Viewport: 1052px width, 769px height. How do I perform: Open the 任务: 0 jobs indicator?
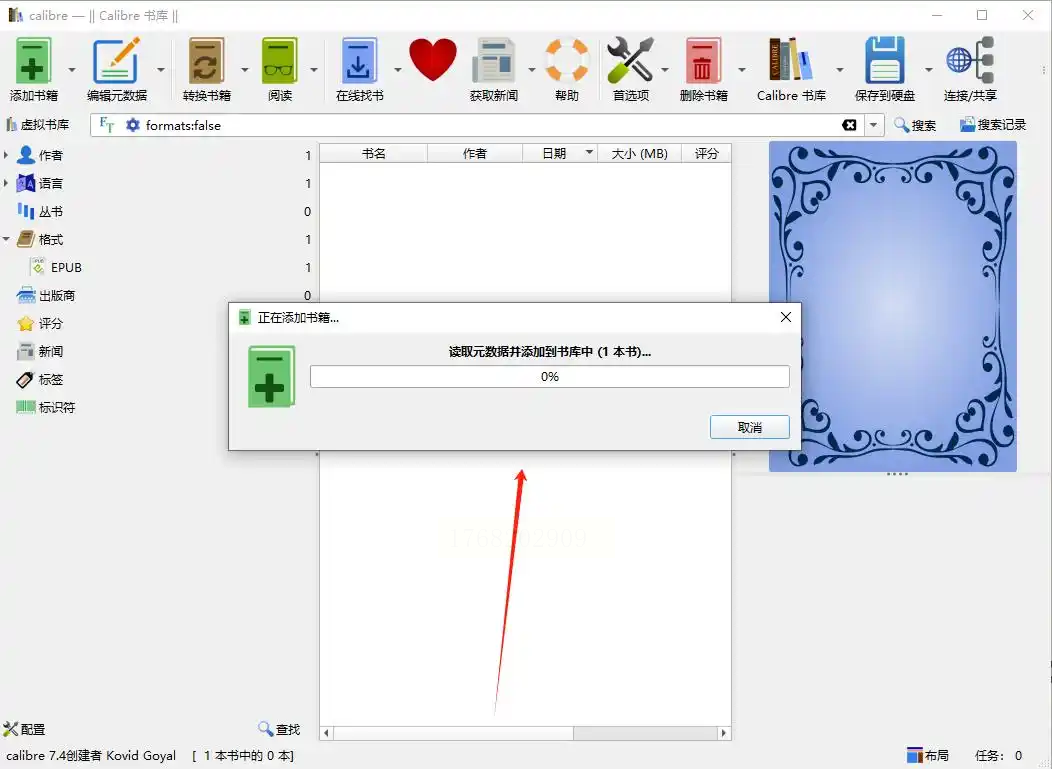(998, 756)
